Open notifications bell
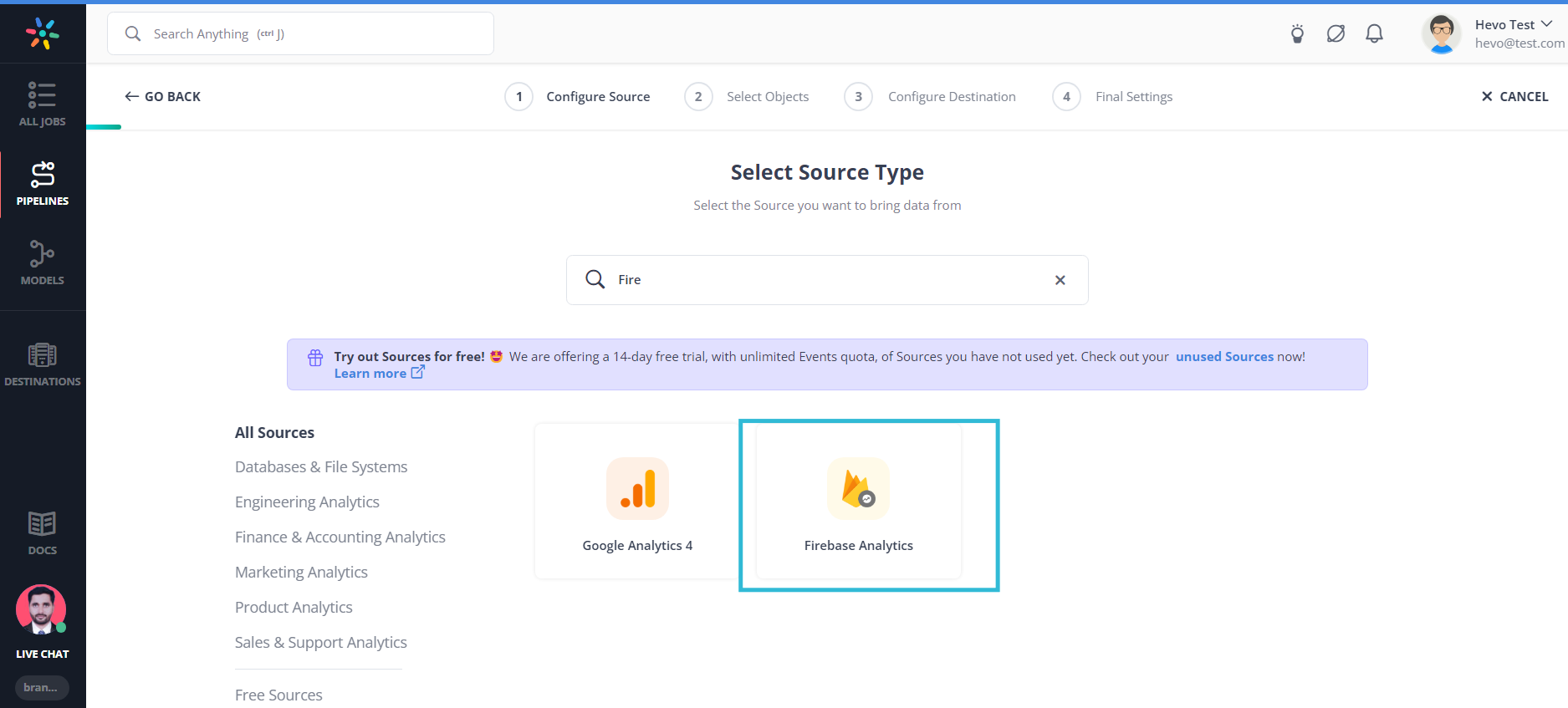This screenshot has height=708, width=1568. point(1374,33)
